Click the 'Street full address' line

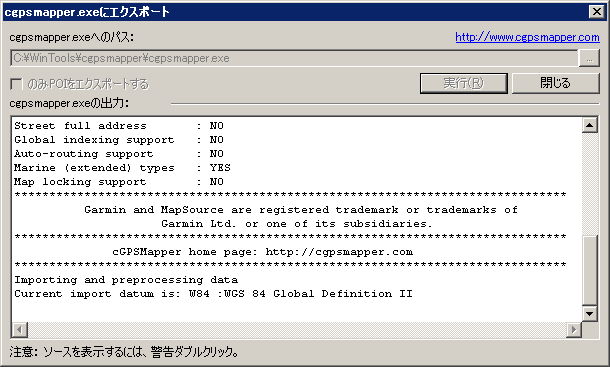pyautogui.click(x=119, y=126)
